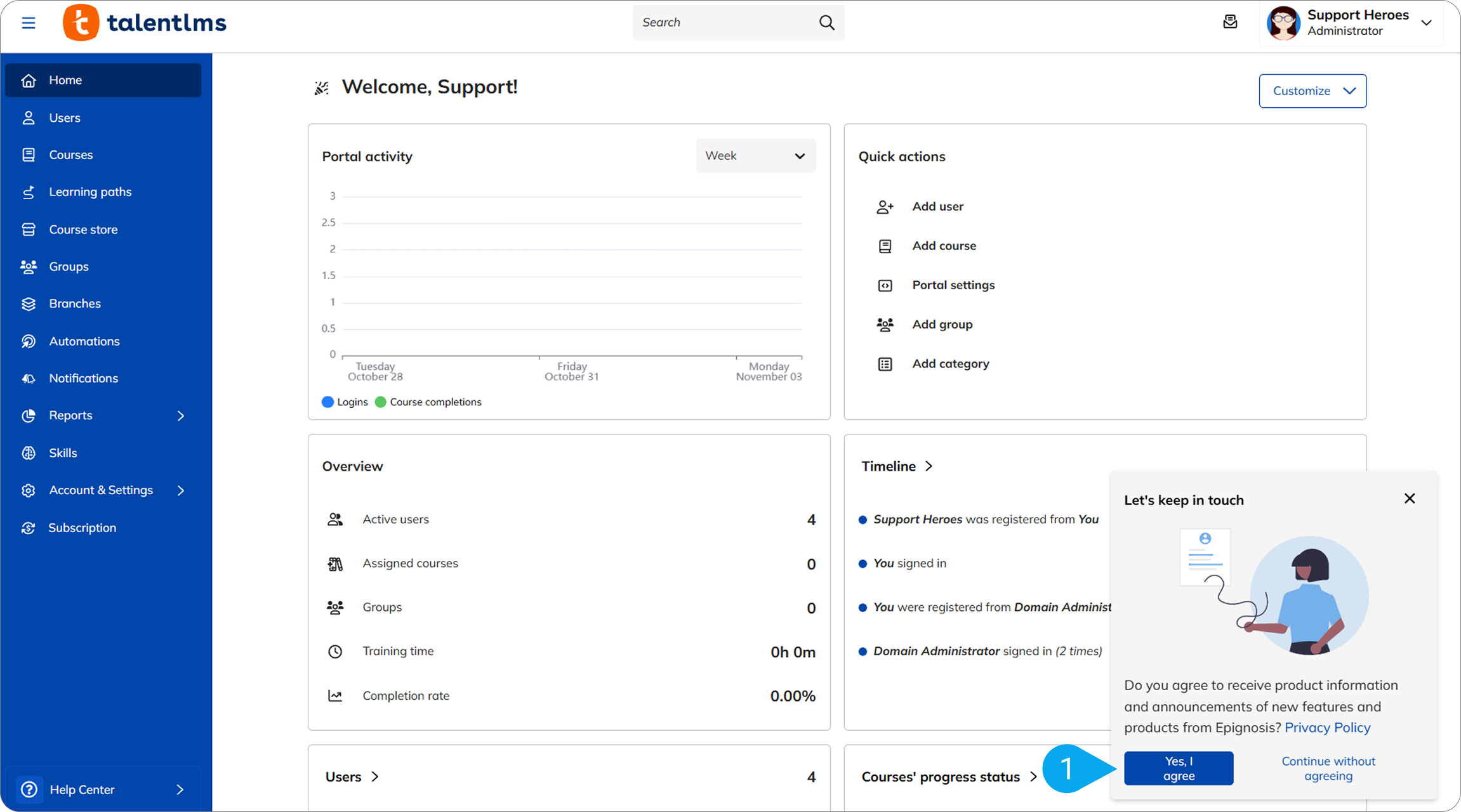The width and height of the screenshot is (1461, 812).
Task: Click the Add category icon
Action: click(885, 364)
